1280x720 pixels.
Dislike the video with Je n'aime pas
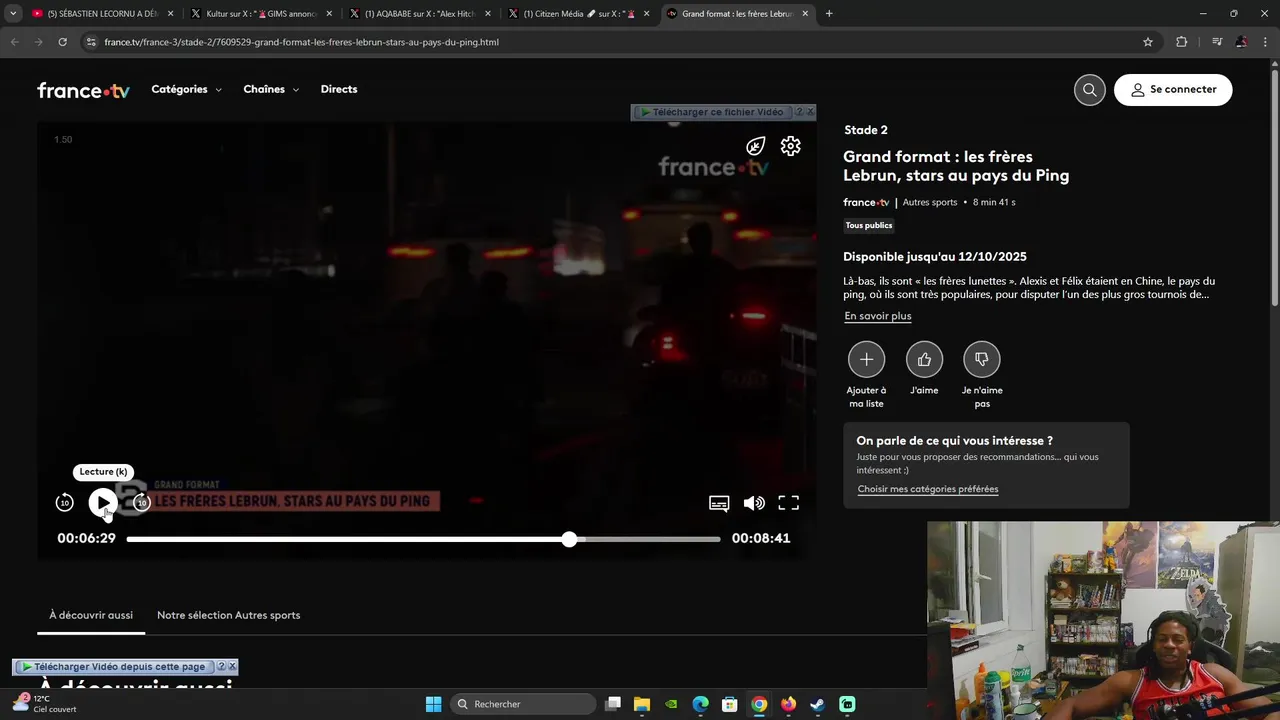coord(982,359)
